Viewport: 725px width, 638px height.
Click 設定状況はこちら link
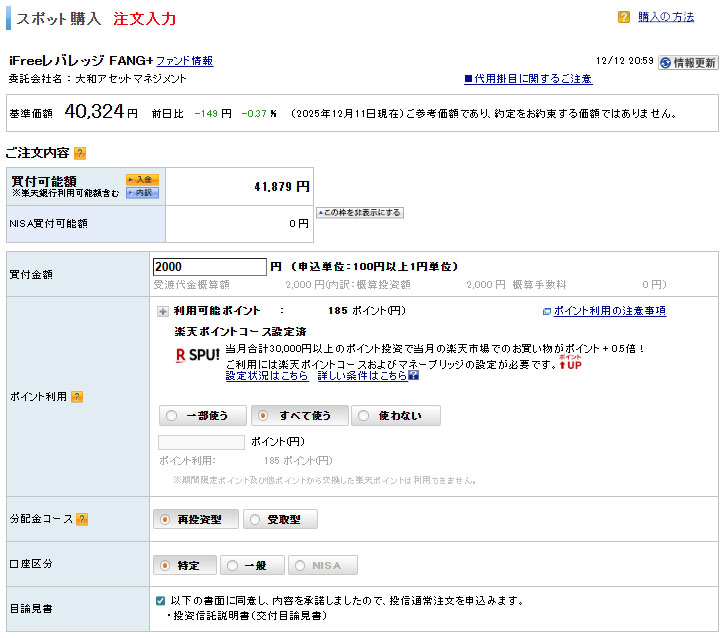[x=266, y=376]
